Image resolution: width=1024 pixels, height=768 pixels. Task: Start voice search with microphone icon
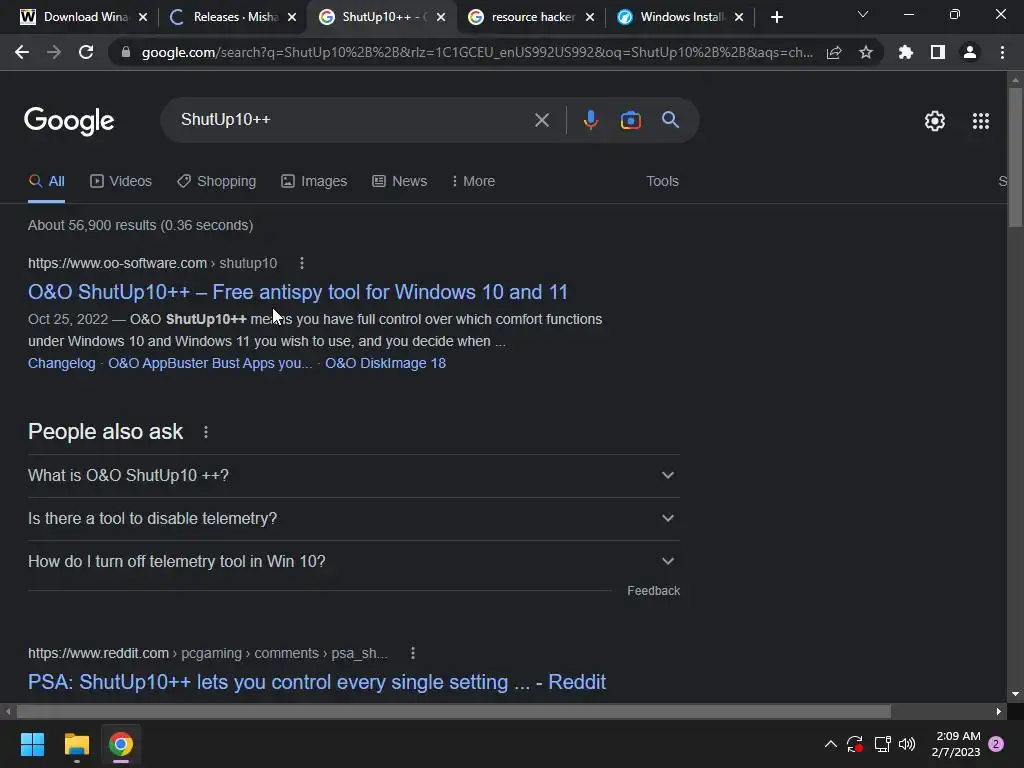point(590,120)
